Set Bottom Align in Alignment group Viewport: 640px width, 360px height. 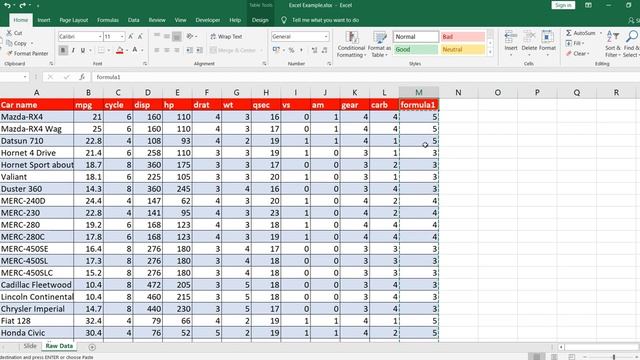pos(176,36)
